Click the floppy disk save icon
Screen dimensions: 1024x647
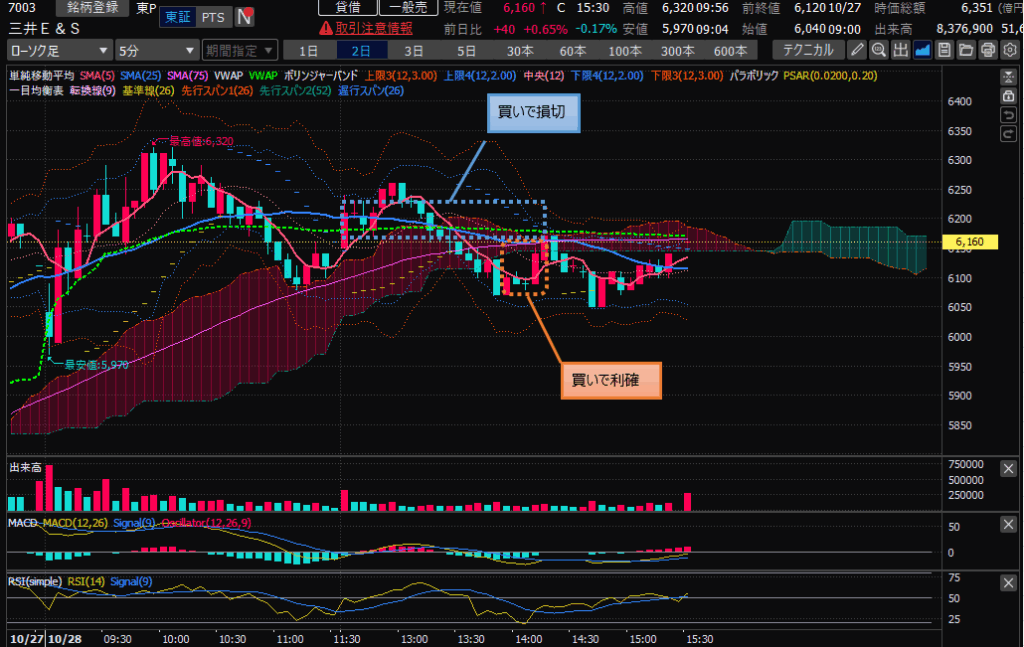click(944, 49)
